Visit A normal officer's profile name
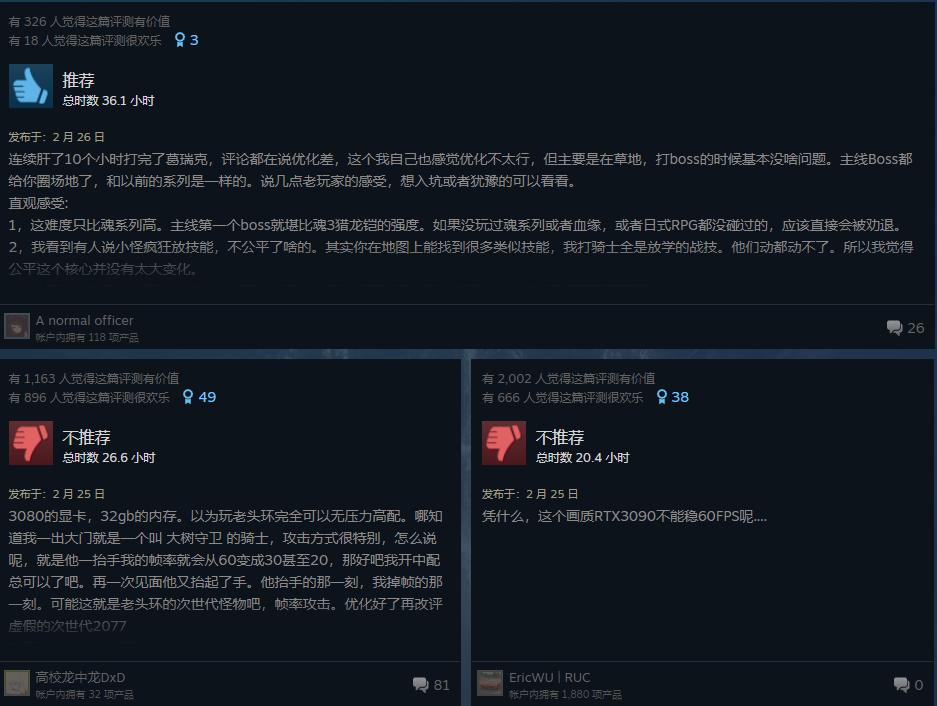This screenshot has width=937, height=706. coord(84,320)
